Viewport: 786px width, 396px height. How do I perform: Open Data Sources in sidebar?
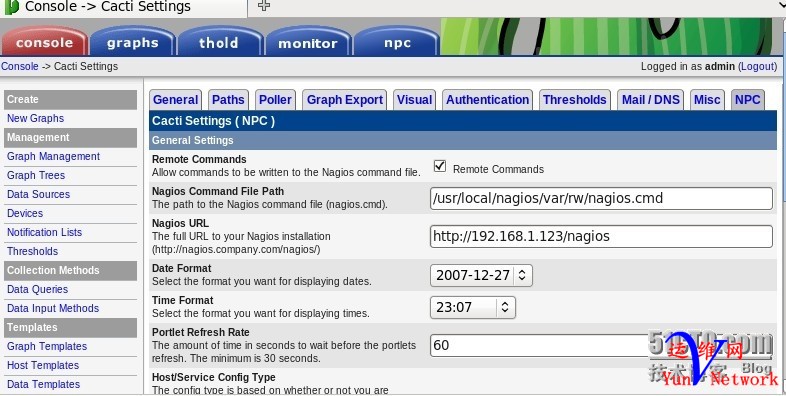click(39, 194)
